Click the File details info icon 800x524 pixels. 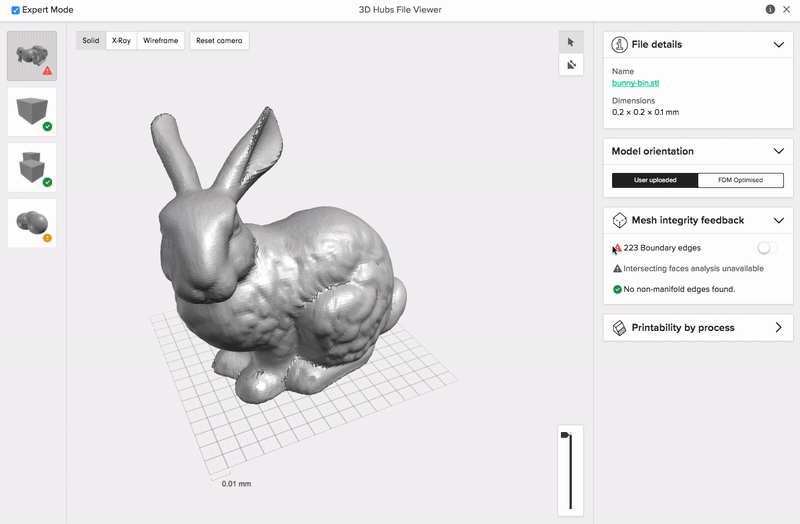(620, 45)
